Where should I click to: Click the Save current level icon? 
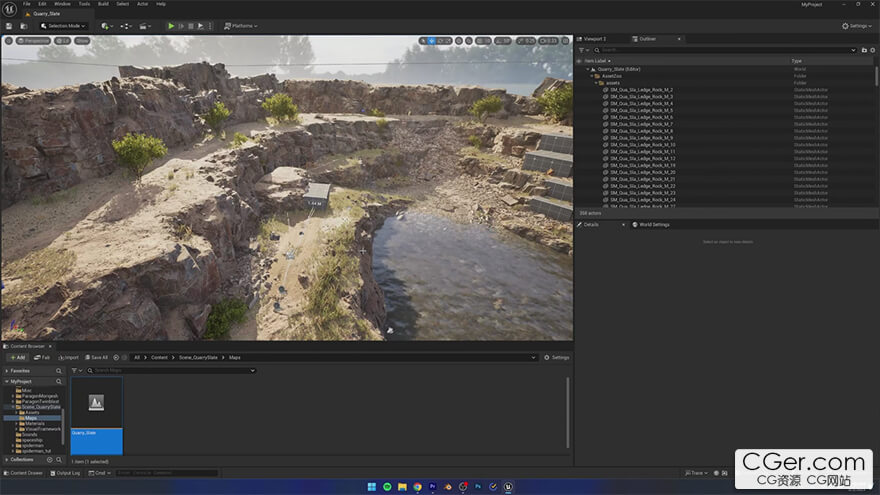9,26
